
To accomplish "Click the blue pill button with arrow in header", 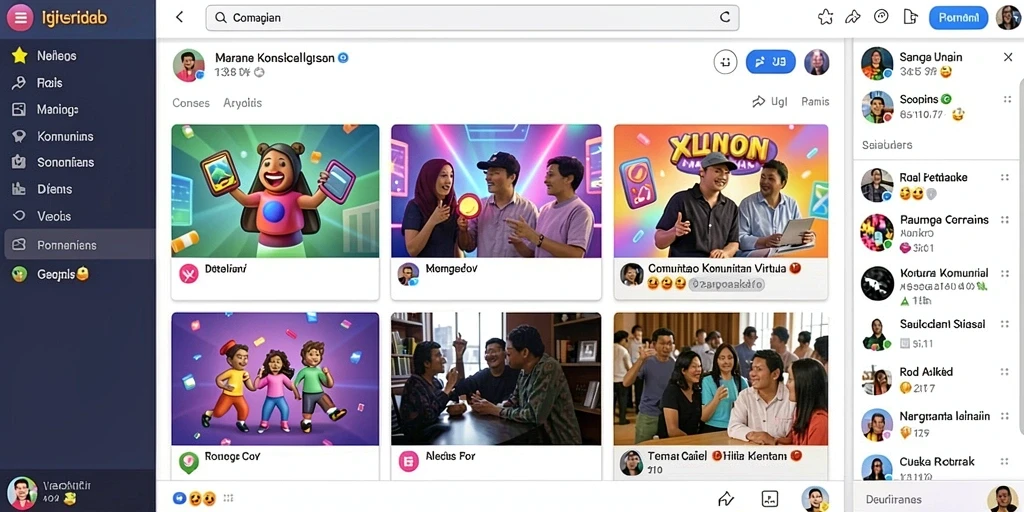I will [771, 62].
